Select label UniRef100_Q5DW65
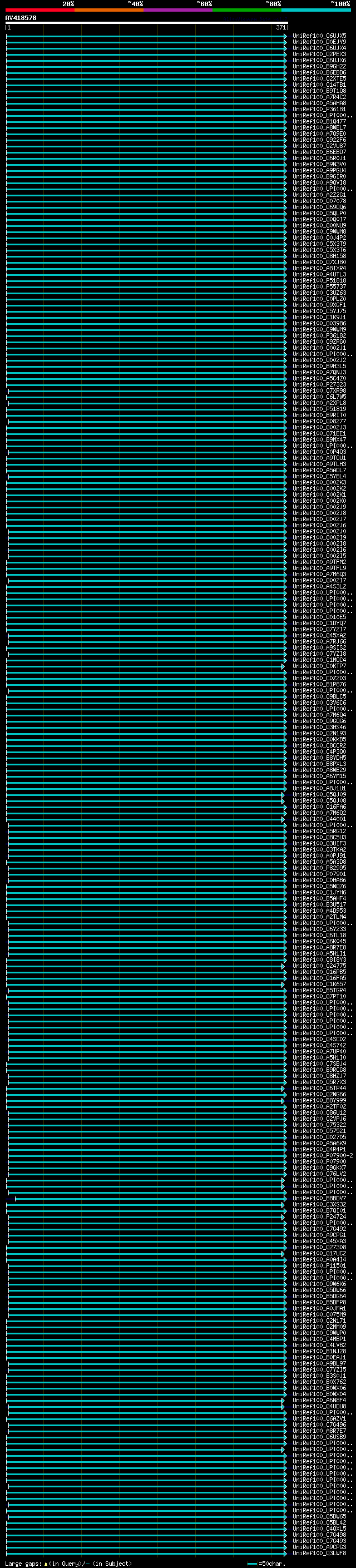This screenshot has height=1568, width=356. pos(319,1516)
